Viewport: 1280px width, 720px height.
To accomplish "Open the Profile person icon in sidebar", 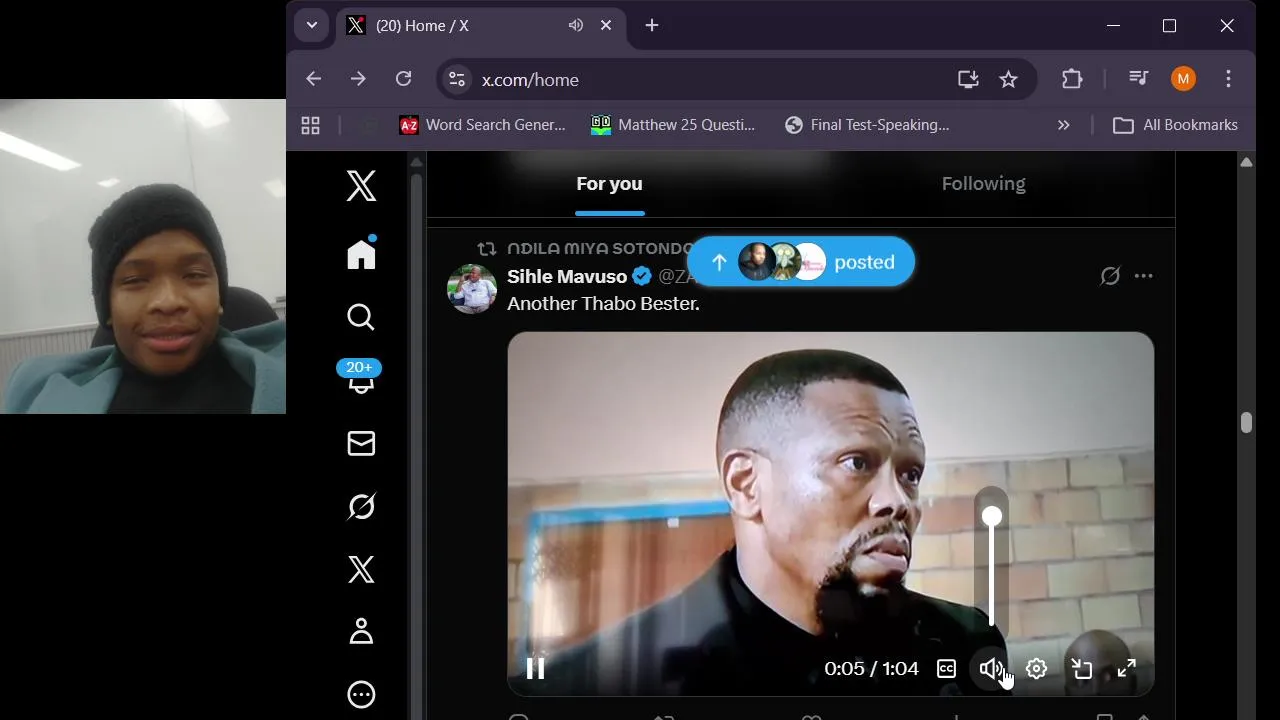I will pyautogui.click(x=361, y=632).
